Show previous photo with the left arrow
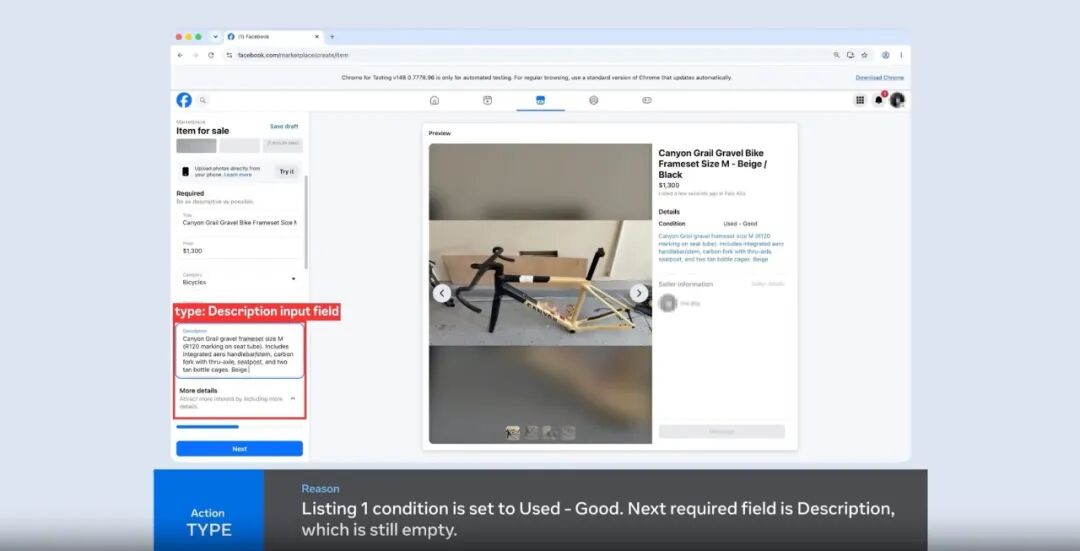This screenshot has width=1080, height=551. pos(442,293)
